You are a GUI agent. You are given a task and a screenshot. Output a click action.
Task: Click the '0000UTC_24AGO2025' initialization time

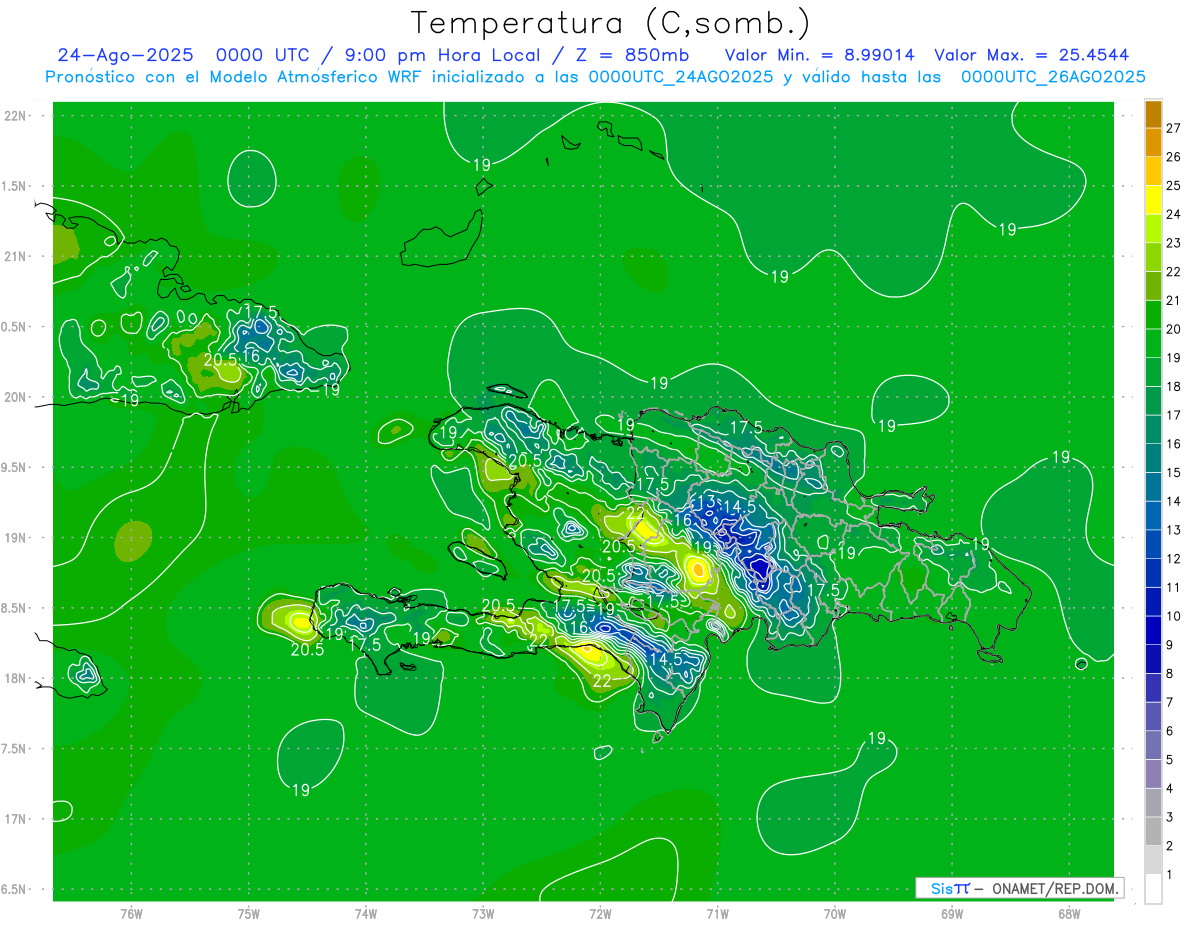(681, 76)
